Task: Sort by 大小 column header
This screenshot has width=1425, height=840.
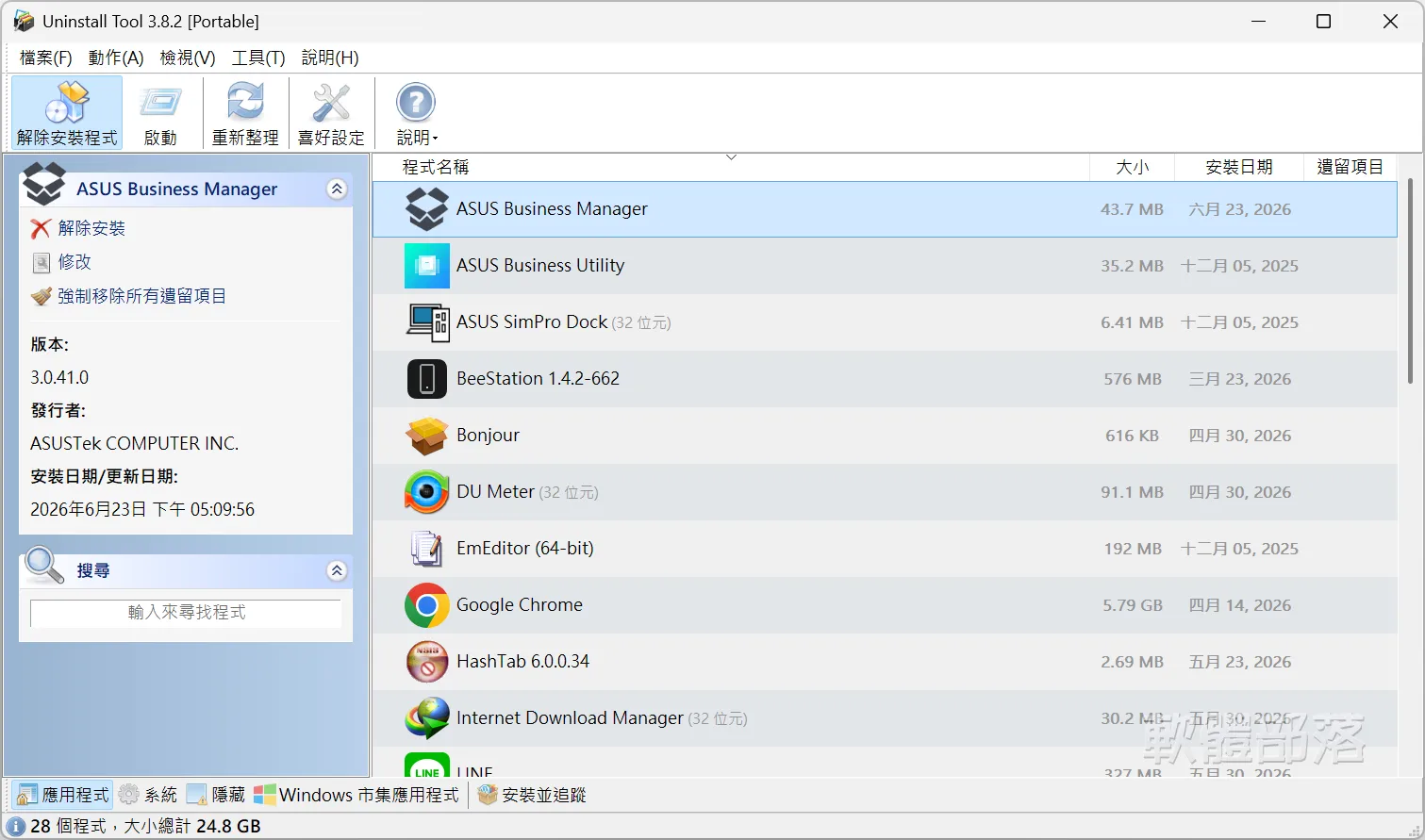Action: [x=1132, y=167]
